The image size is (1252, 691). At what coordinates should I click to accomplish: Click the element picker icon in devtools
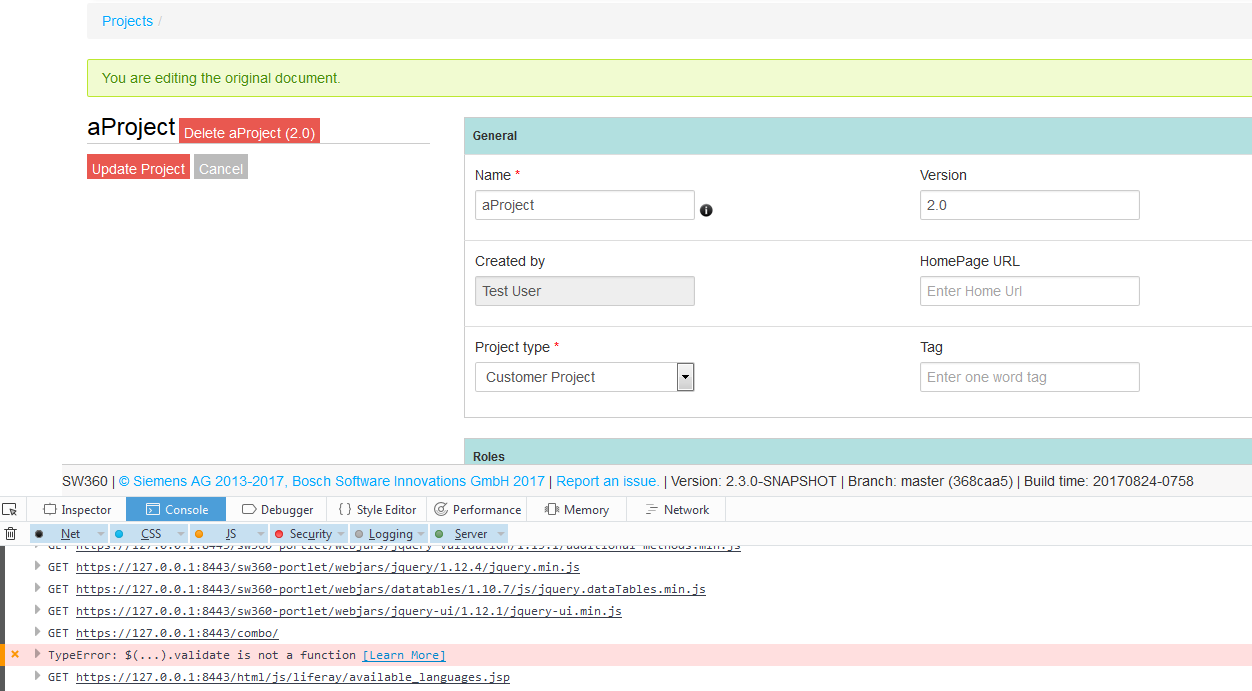(x=9, y=509)
